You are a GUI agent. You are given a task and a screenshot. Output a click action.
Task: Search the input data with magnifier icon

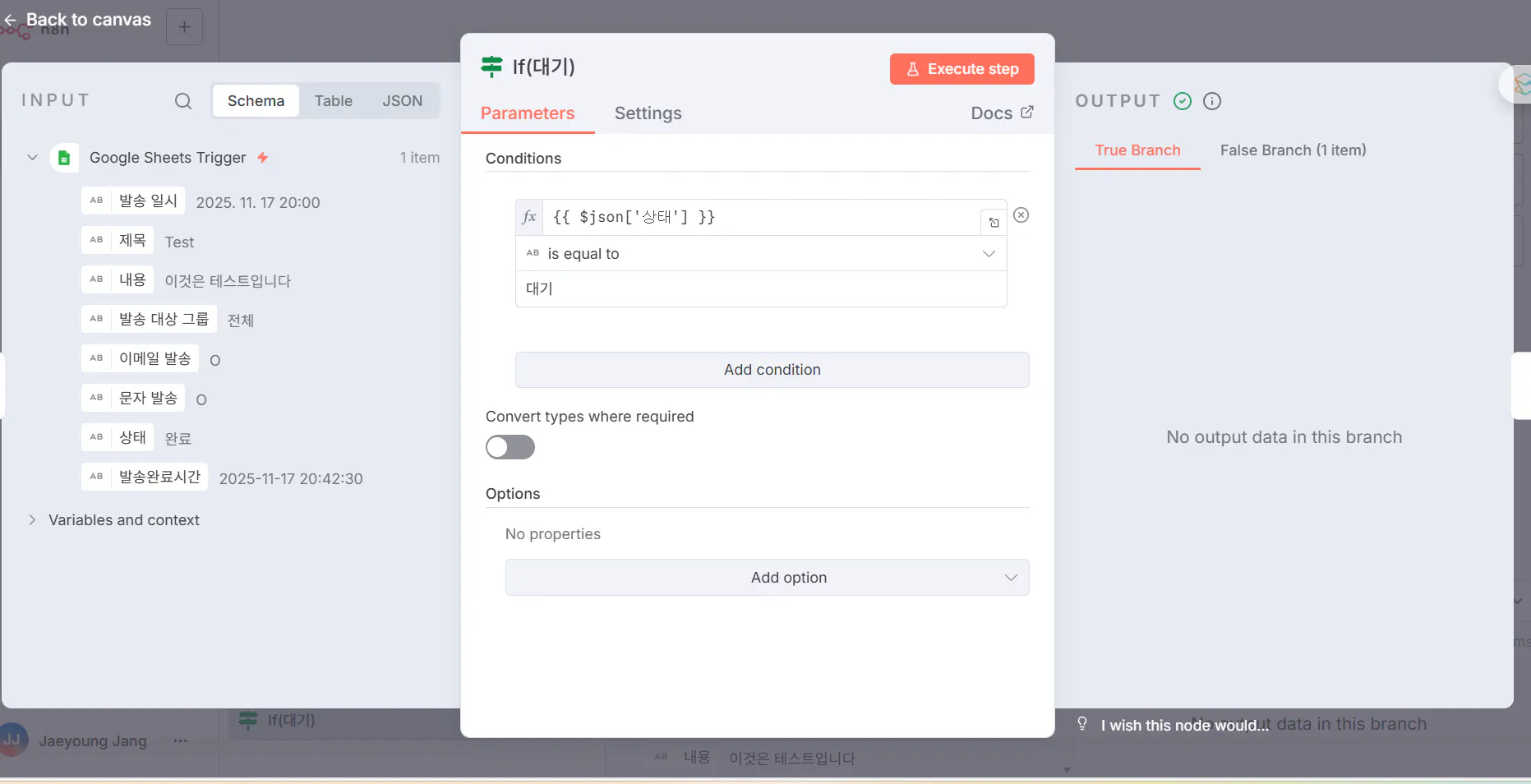(183, 101)
